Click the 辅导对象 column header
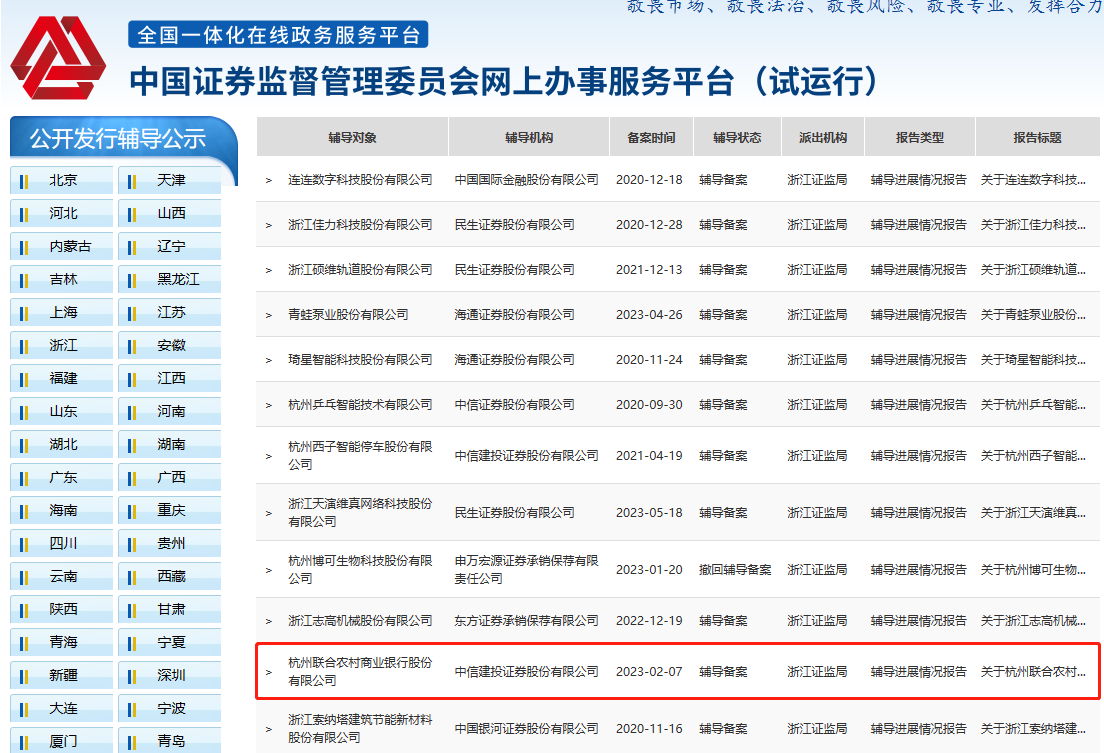Image resolution: width=1104 pixels, height=753 pixels. pyautogui.click(x=353, y=137)
